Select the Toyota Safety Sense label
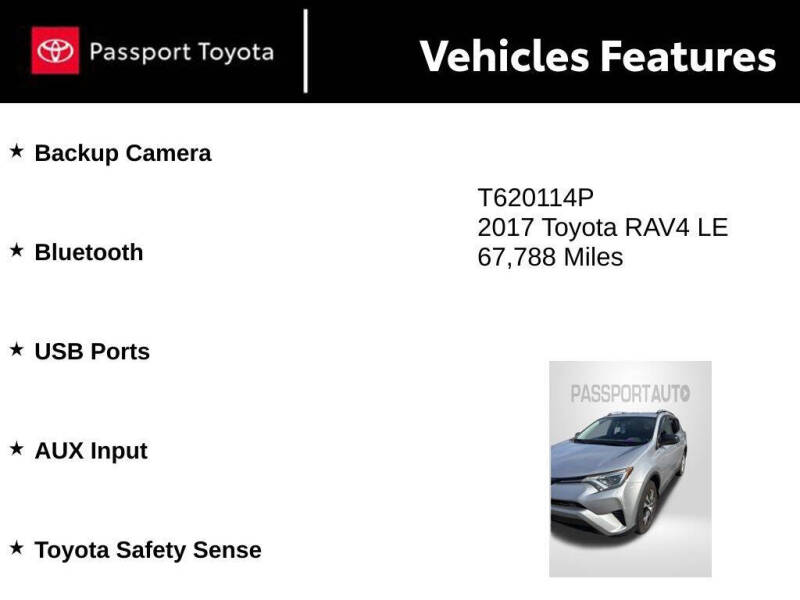800x600 pixels. coord(148,551)
